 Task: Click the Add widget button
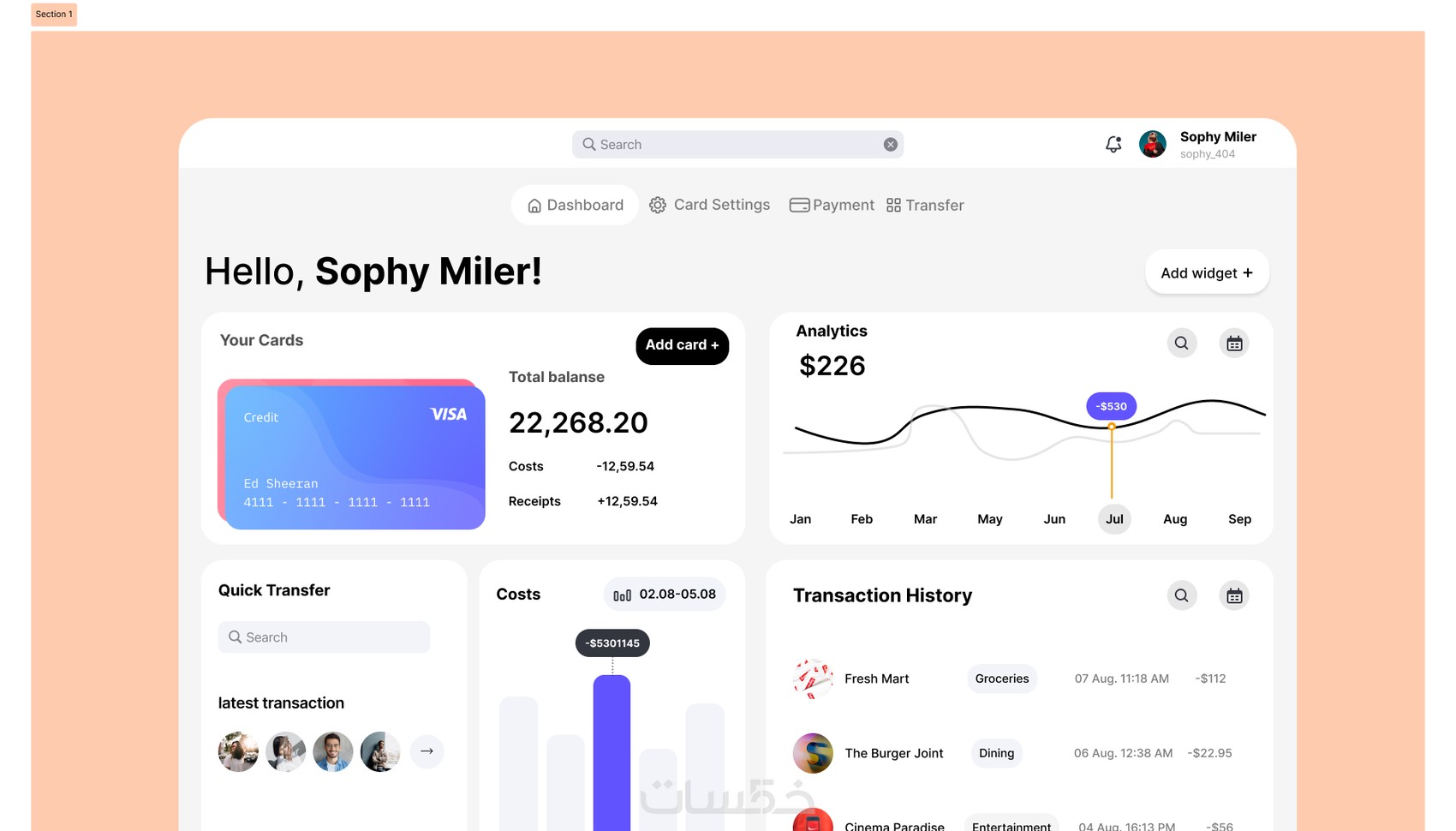1207,272
